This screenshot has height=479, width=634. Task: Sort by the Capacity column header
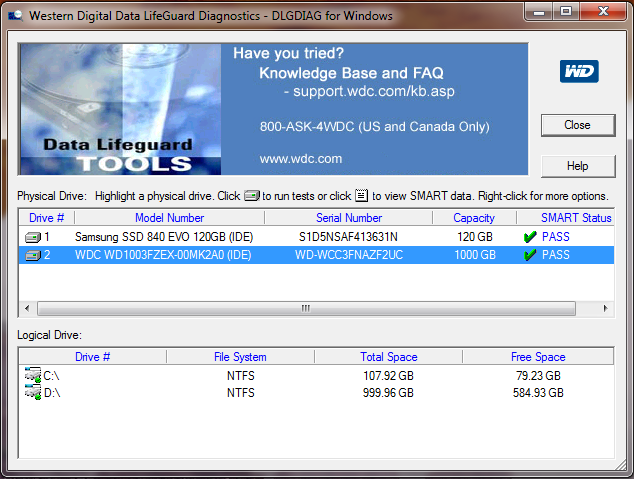coord(474,218)
